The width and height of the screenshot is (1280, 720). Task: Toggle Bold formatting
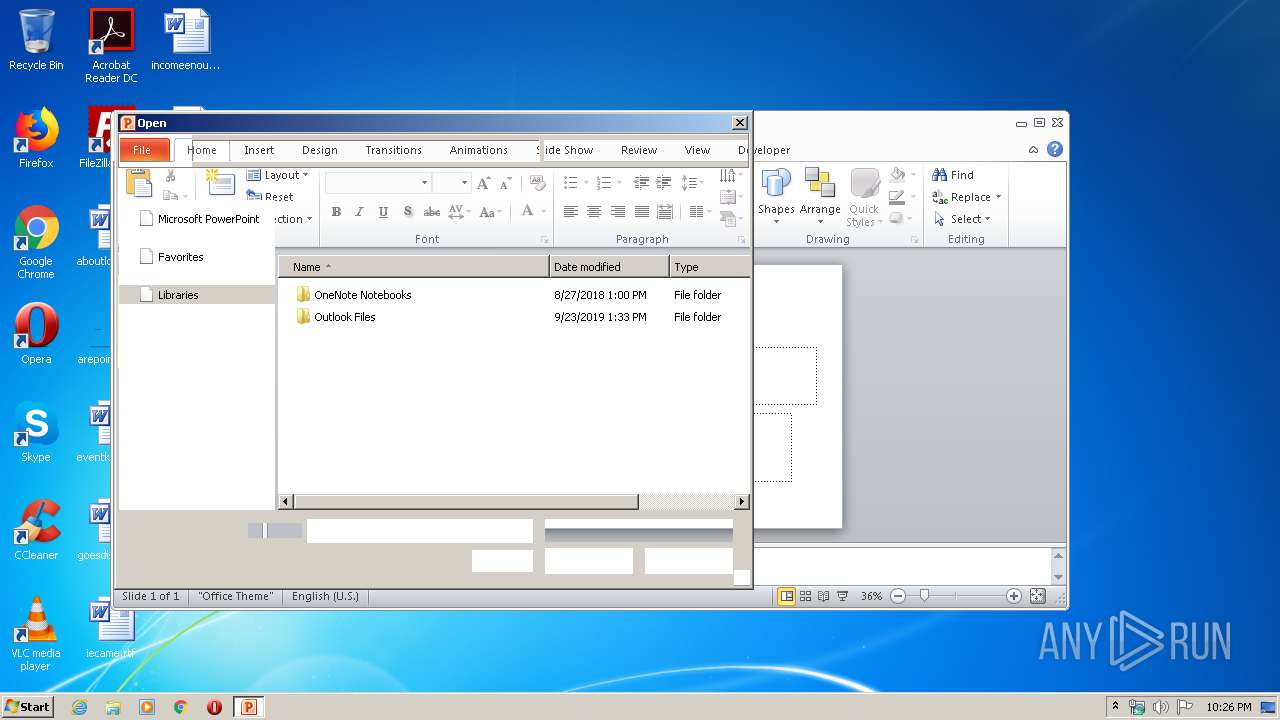(336, 212)
